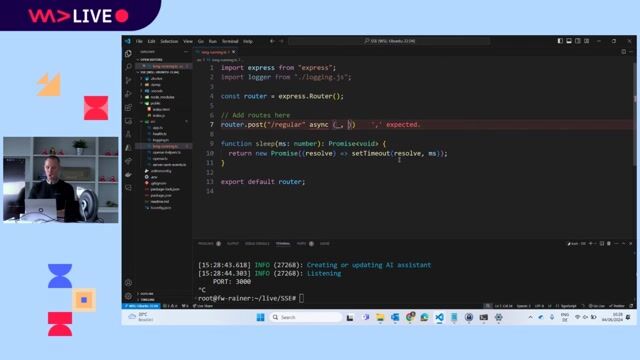Open Remote Explorer in activity bar
Image resolution: width=640 pixels, height=360 pixels.
click(128, 121)
